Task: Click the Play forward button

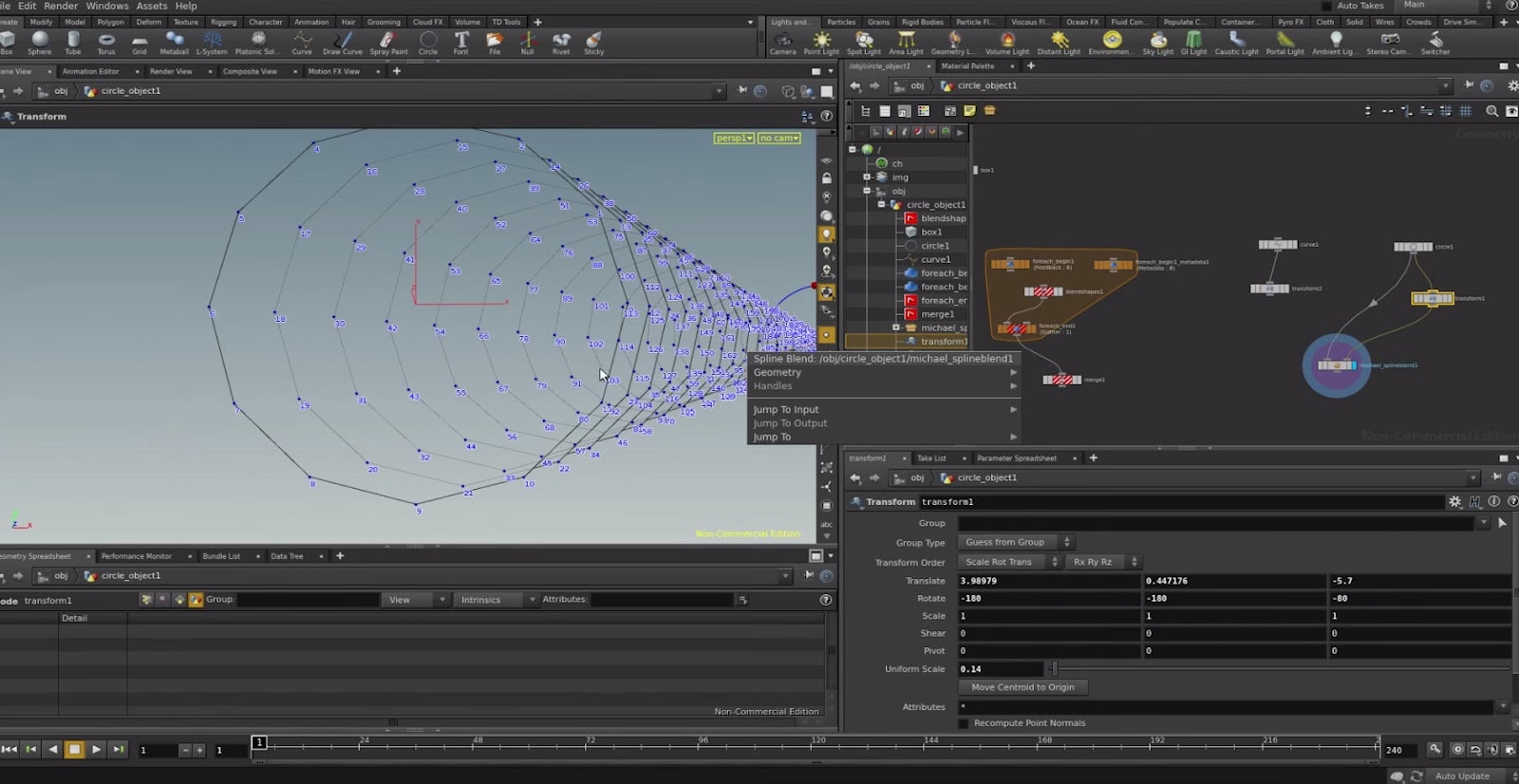Action: click(97, 749)
